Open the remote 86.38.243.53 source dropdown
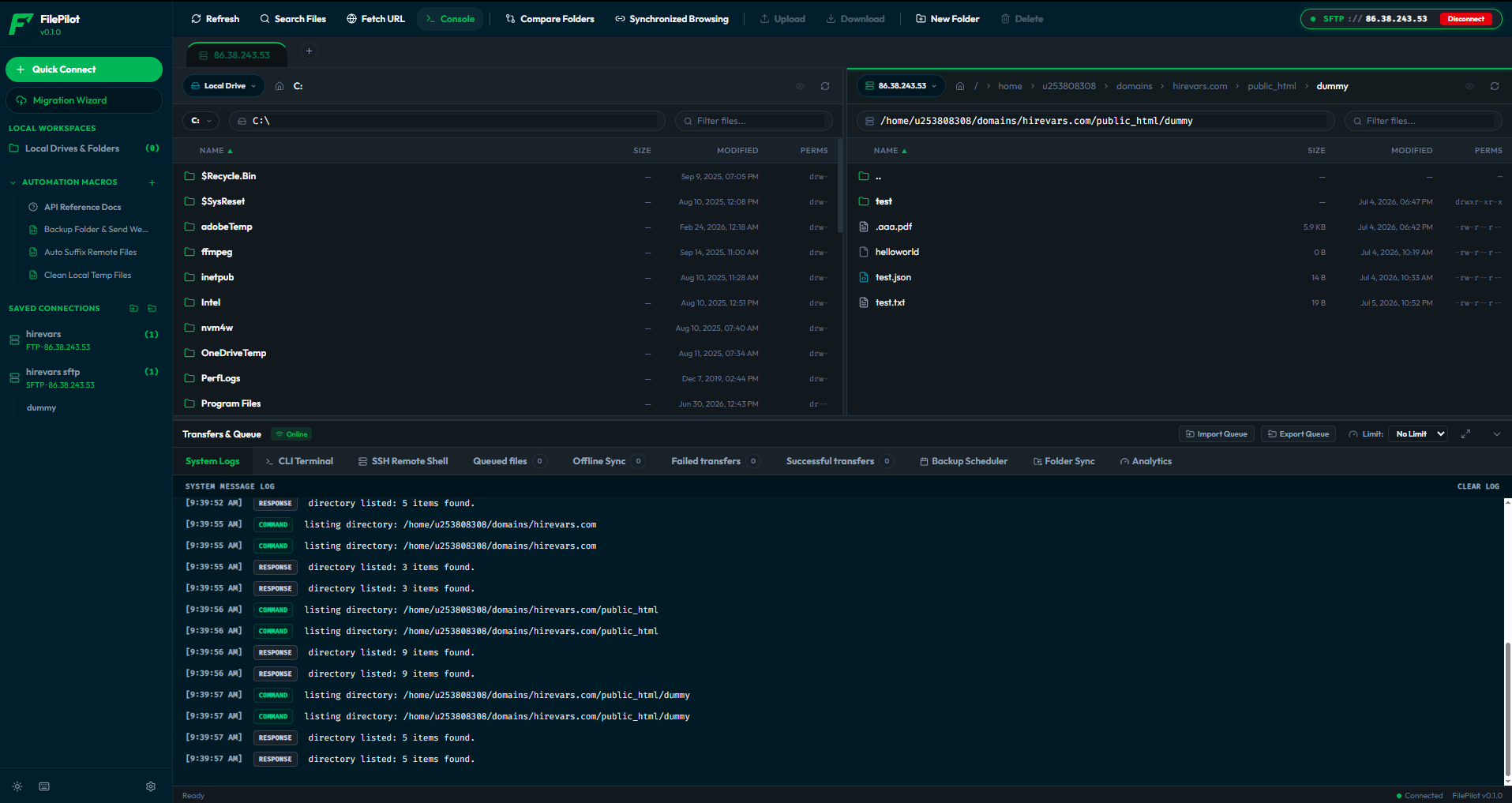 point(901,86)
